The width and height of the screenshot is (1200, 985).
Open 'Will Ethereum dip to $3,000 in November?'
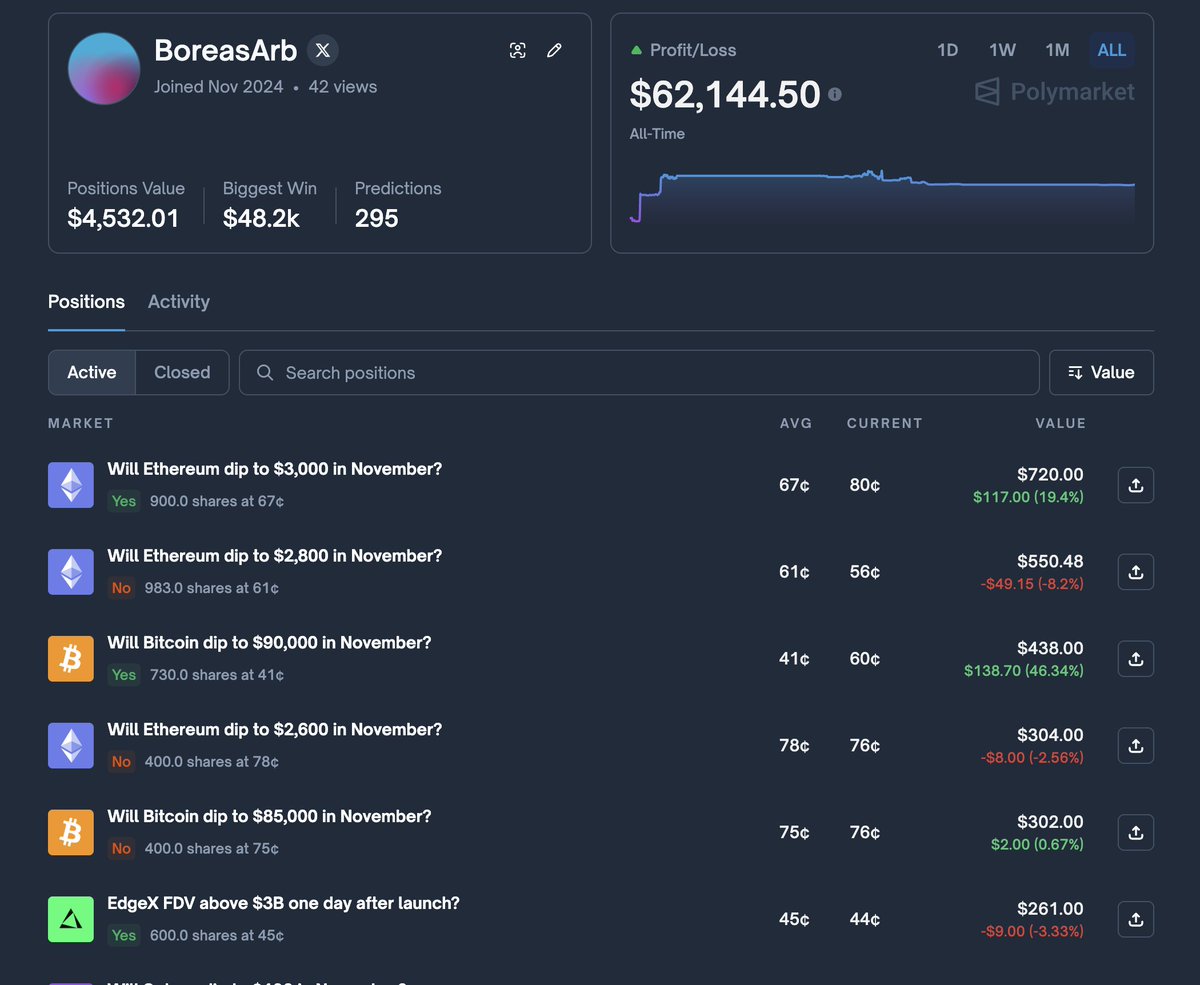click(x=275, y=468)
